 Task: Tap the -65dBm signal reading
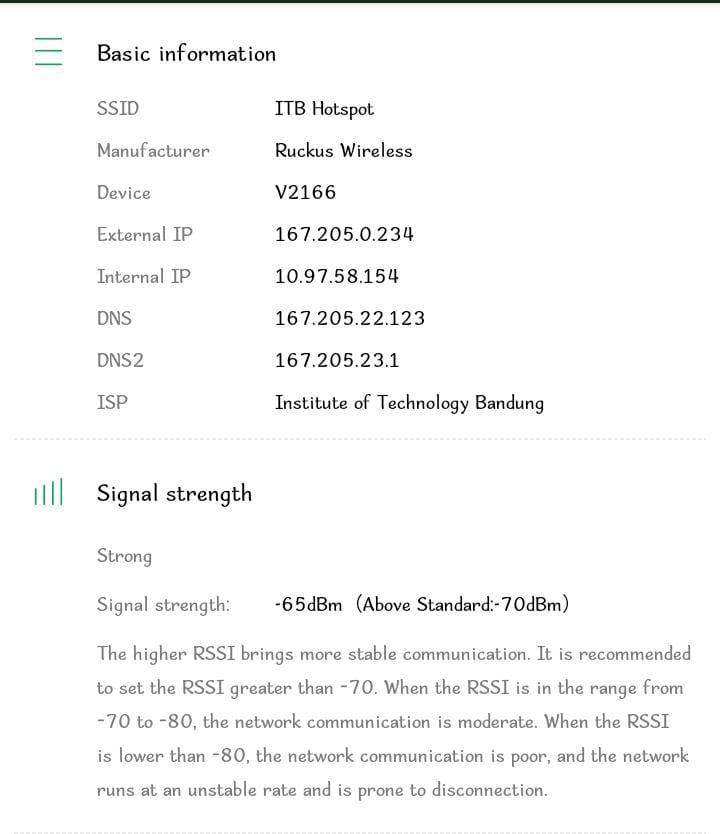coord(308,605)
